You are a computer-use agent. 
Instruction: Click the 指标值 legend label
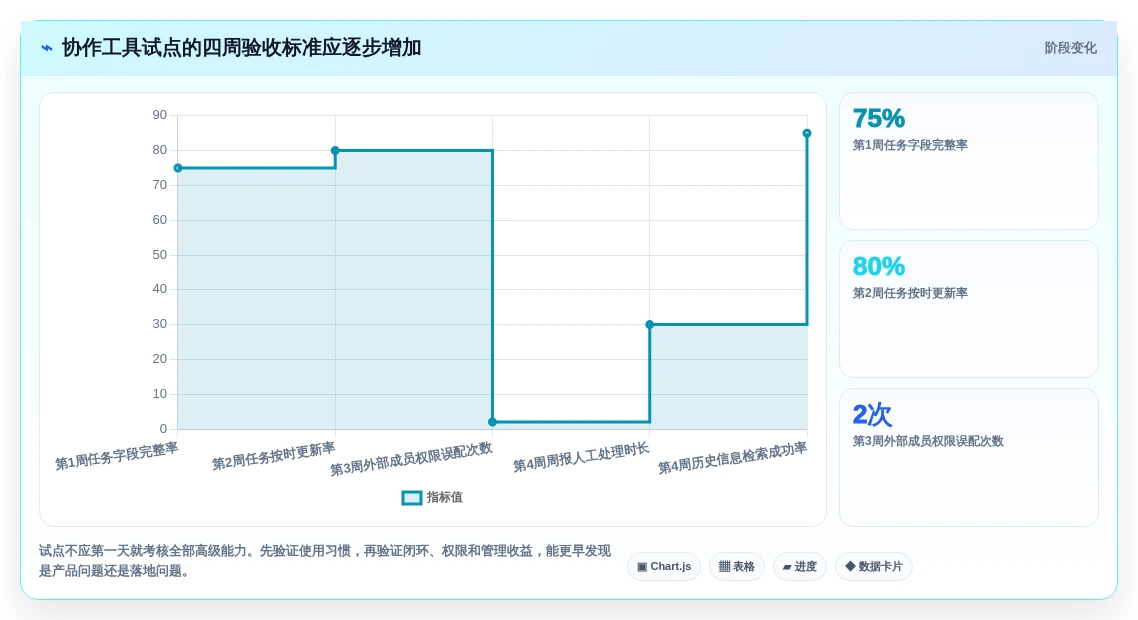tap(444, 497)
